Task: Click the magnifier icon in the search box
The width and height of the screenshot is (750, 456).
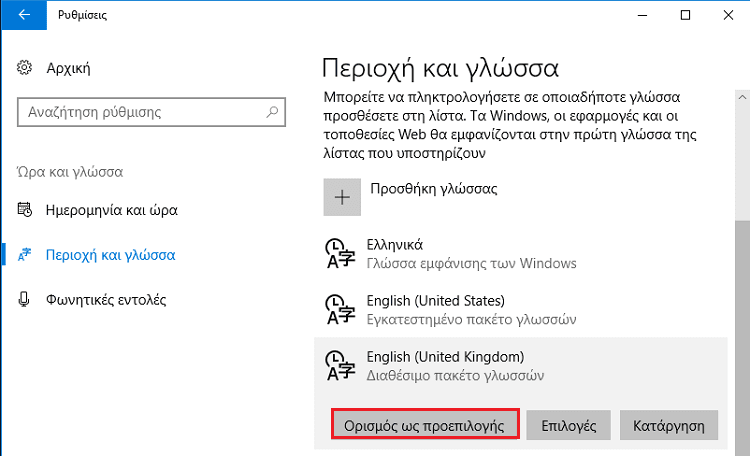Action: (x=272, y=112)
